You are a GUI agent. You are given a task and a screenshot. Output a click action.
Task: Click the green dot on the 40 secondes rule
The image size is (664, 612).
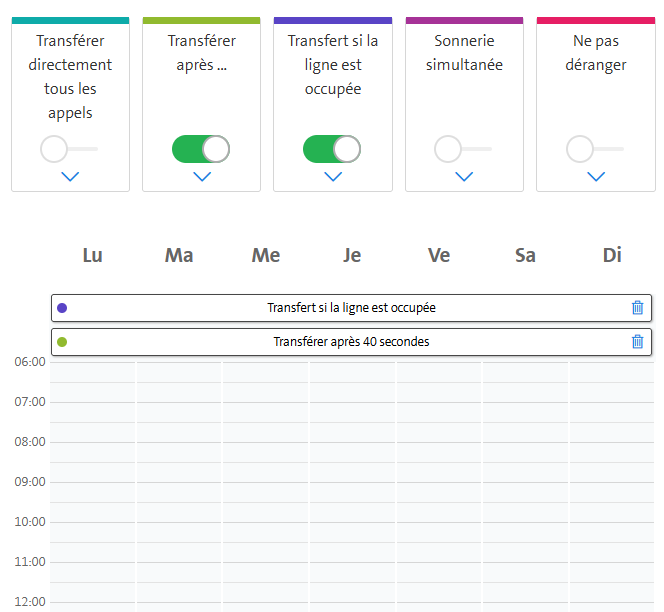tap(62, 342)
